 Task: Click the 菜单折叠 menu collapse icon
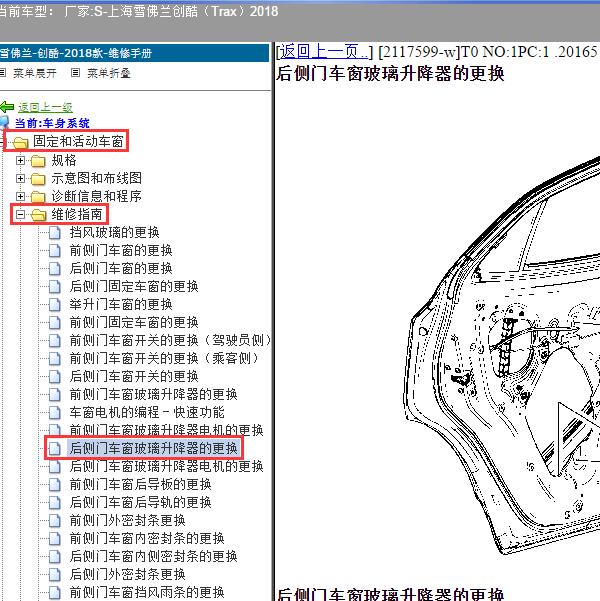(x=76, y=72)
